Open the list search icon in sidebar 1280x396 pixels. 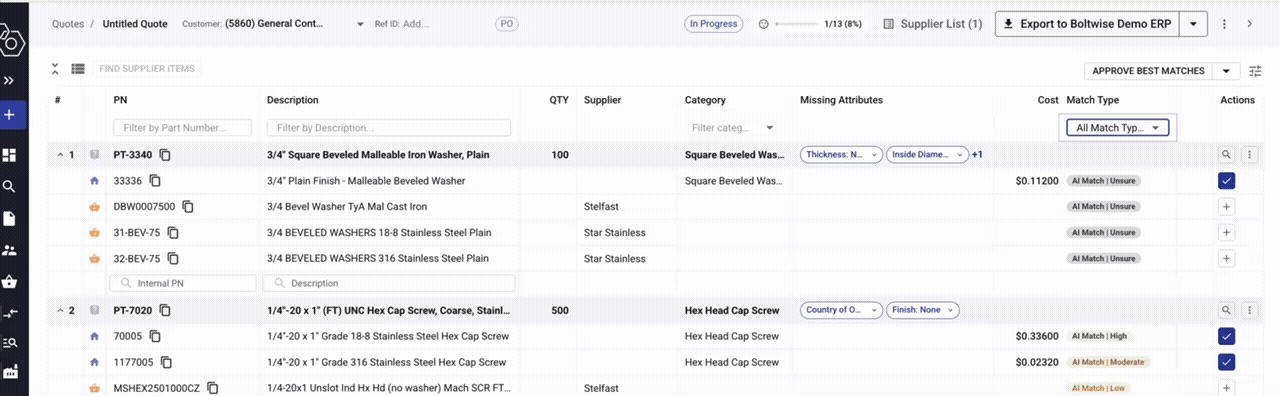pyautogui.click(x=10, y=343)
